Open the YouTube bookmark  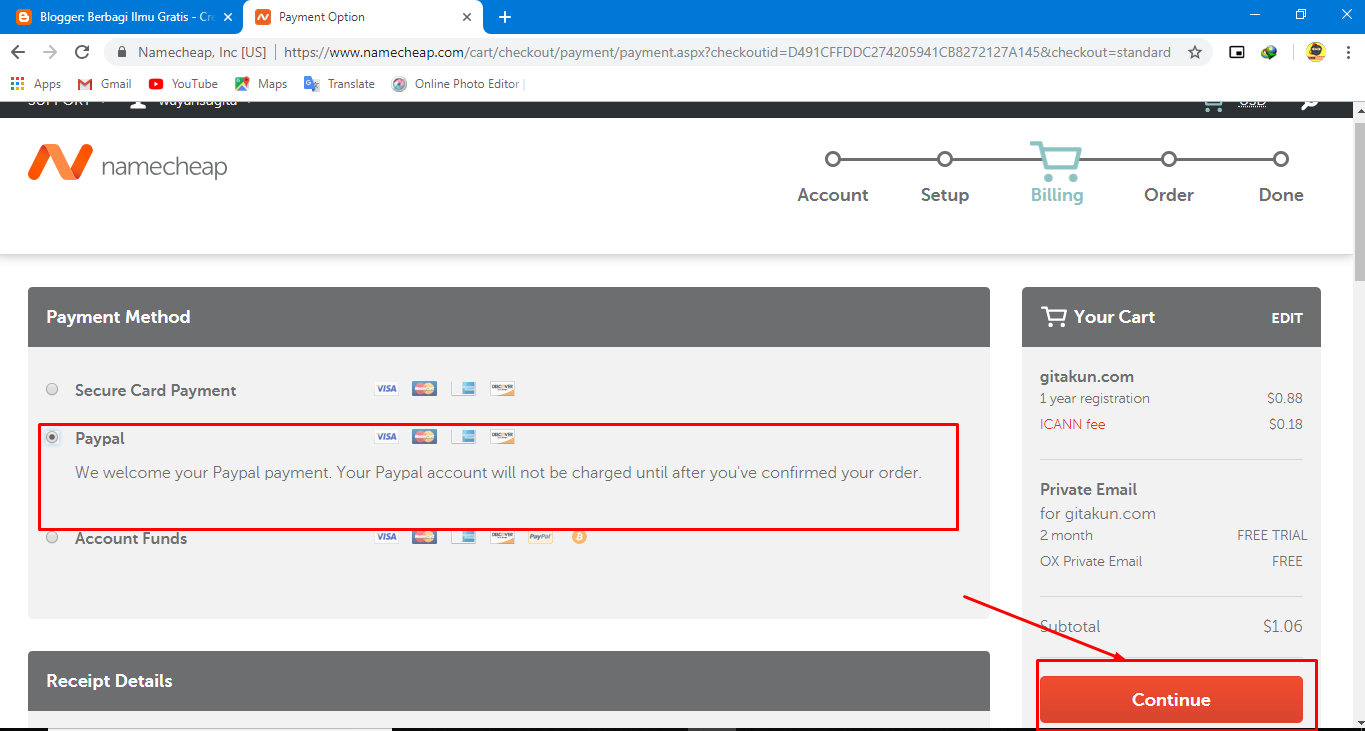(183, 84)
